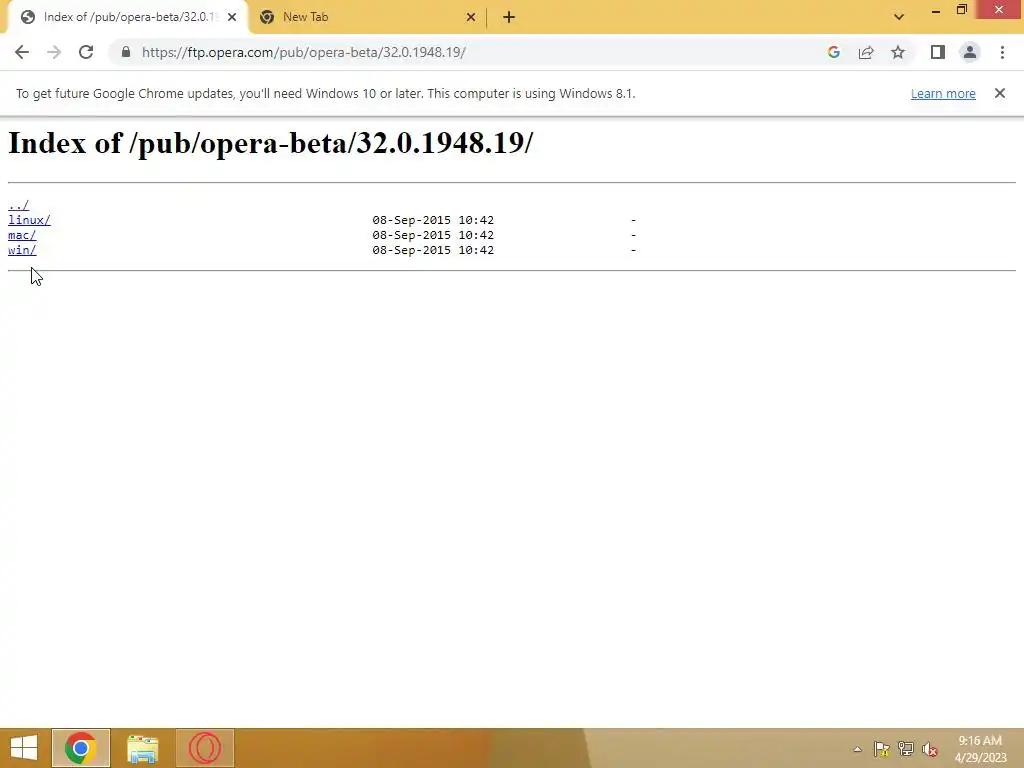
Task: Click the Chrome taskbar icon
Action: coord(81,748)
